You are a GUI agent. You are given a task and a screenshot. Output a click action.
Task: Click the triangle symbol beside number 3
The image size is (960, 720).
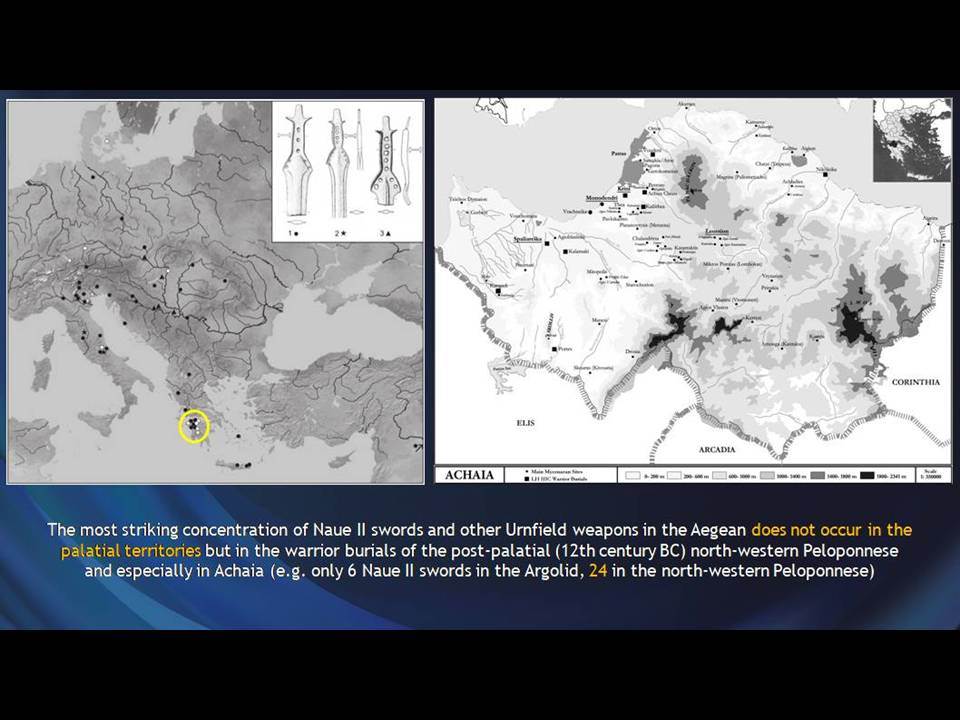click(x=389, y=233)
